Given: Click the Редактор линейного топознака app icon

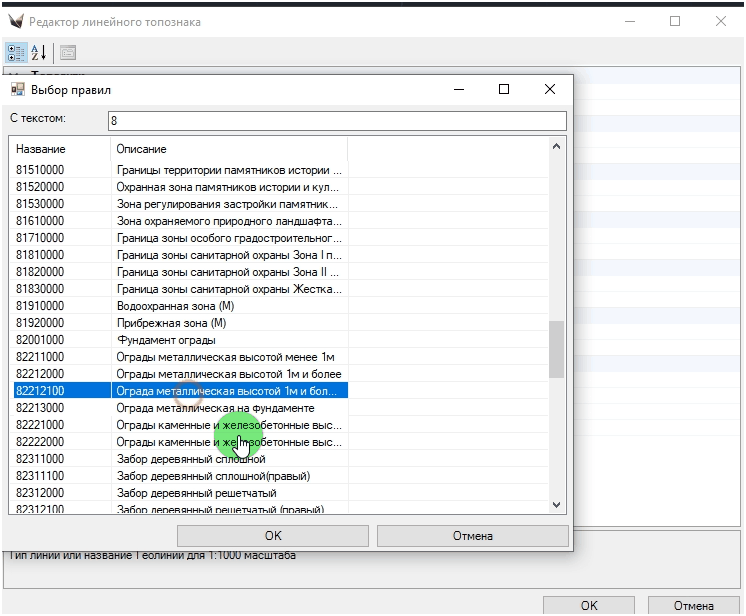Looking at the screenshot, I should (x=15, y=21).
